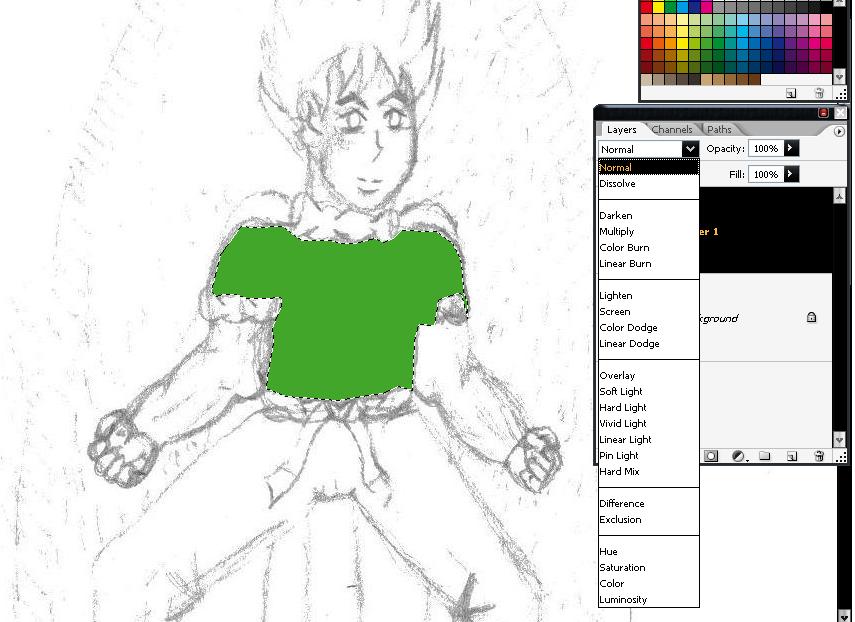Open the Fill slider arrow
Screen dimensions: 855x622
click(791, 174)
